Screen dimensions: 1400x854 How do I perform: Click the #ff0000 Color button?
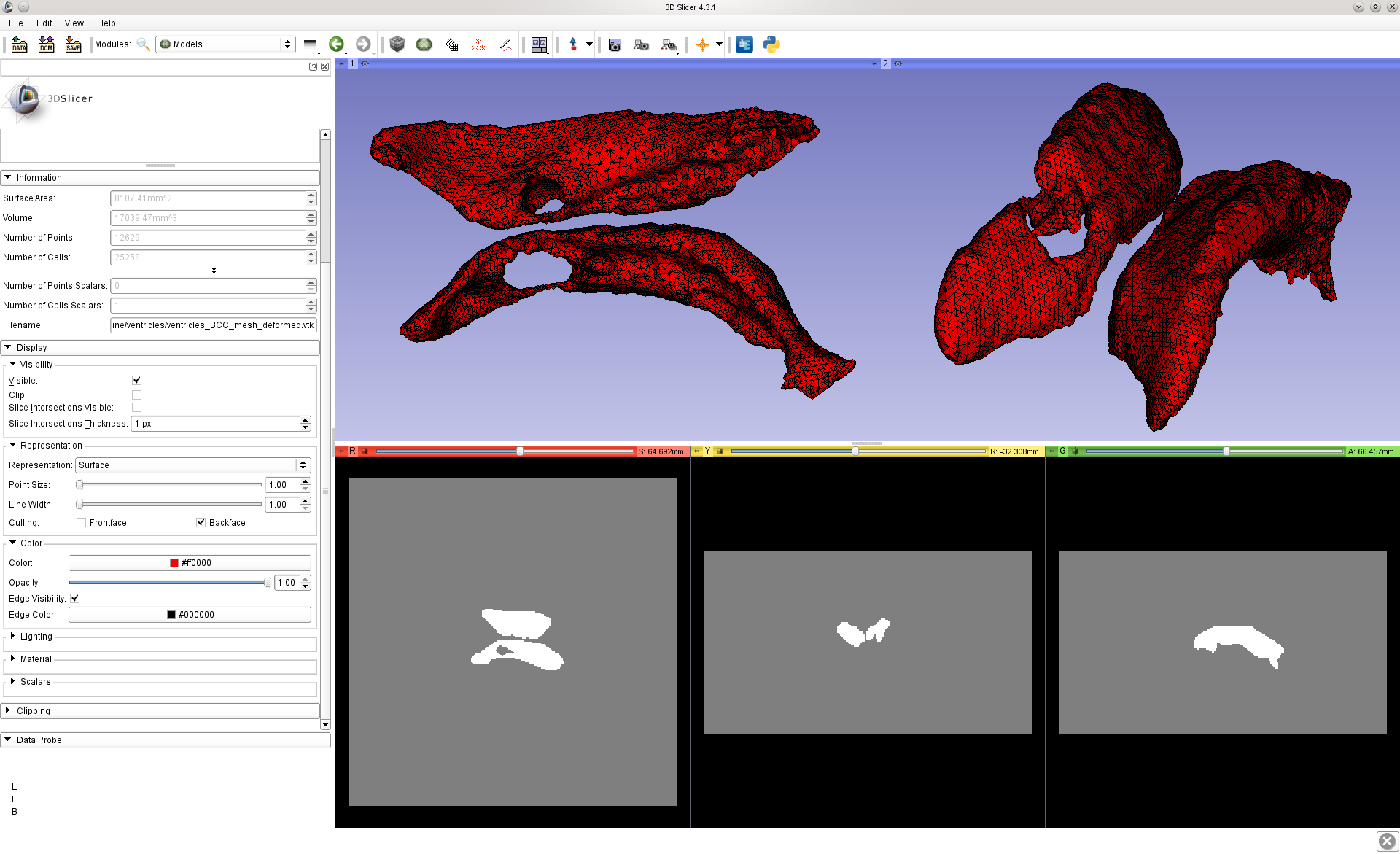tap(190, 563)
